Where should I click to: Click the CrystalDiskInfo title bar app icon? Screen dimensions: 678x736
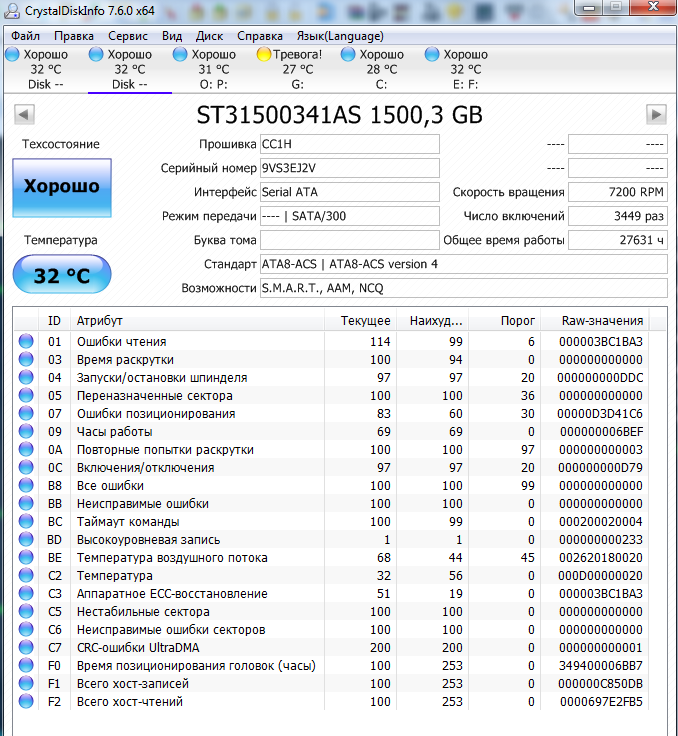coord(12,10)
